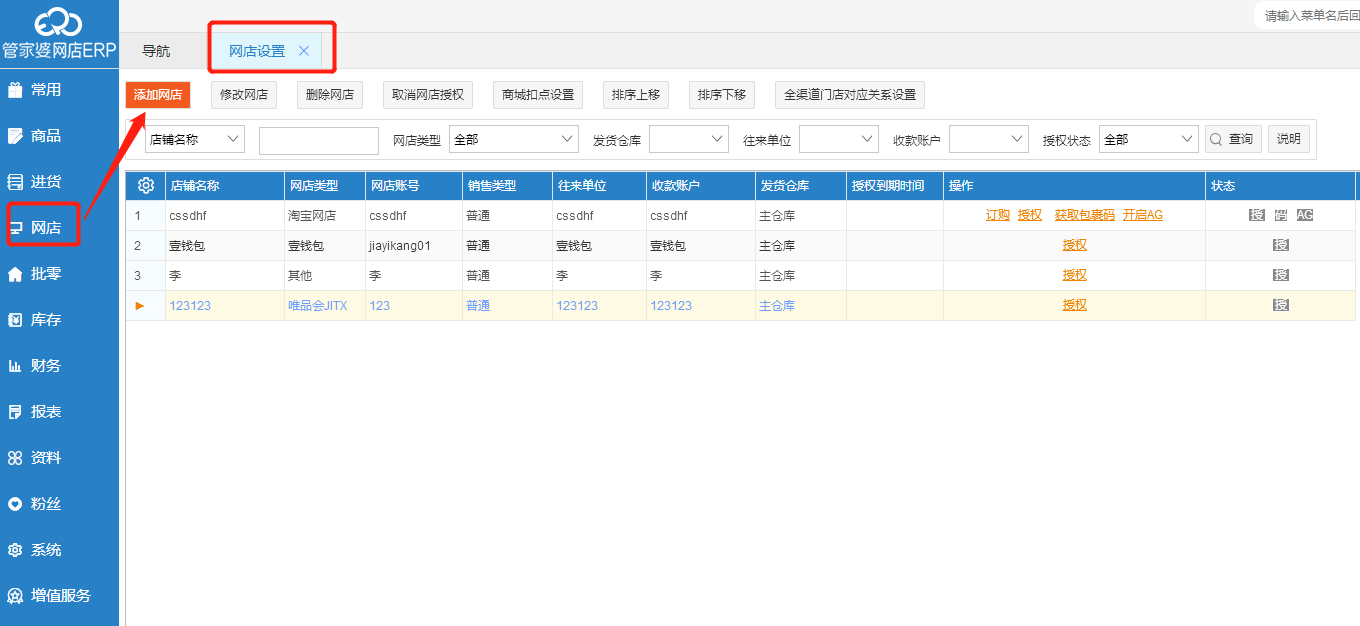Click the 删除网店 button
Screen dimensions: 1360x626
tap(330, 95)
